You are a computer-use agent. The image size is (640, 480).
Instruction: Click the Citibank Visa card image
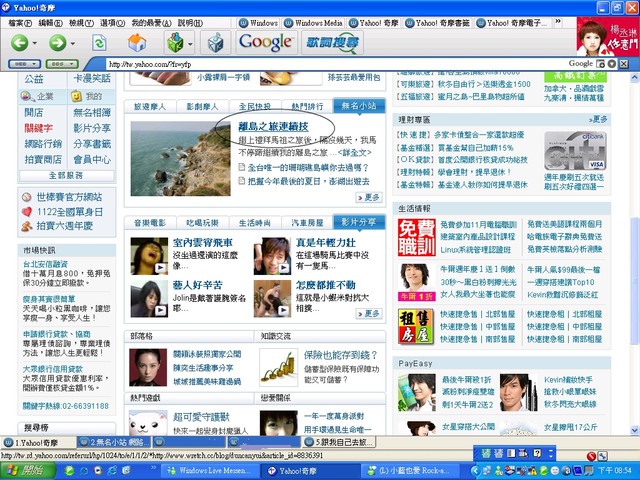pos(575,151)
